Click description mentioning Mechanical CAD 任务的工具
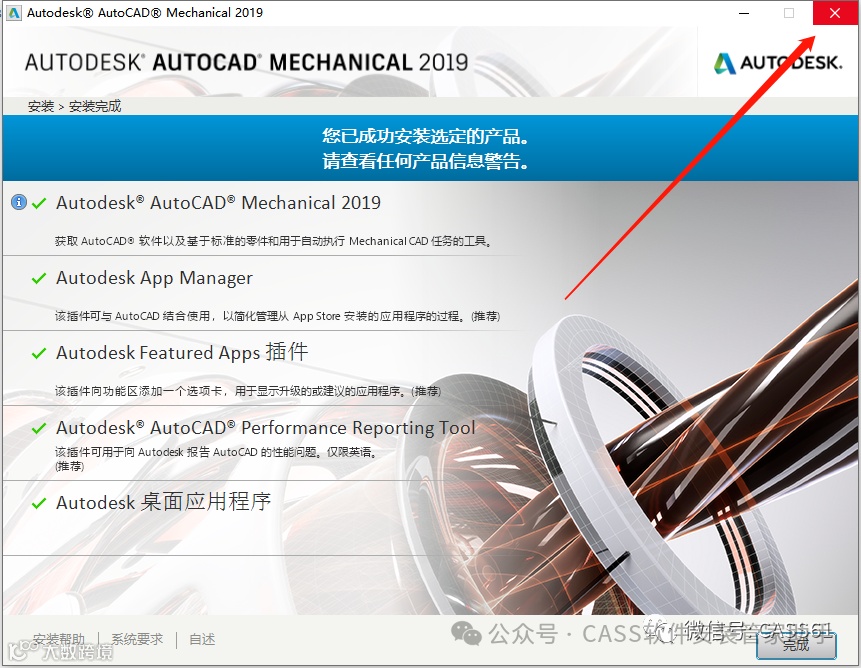861x668 pixels. pos(273,241)
